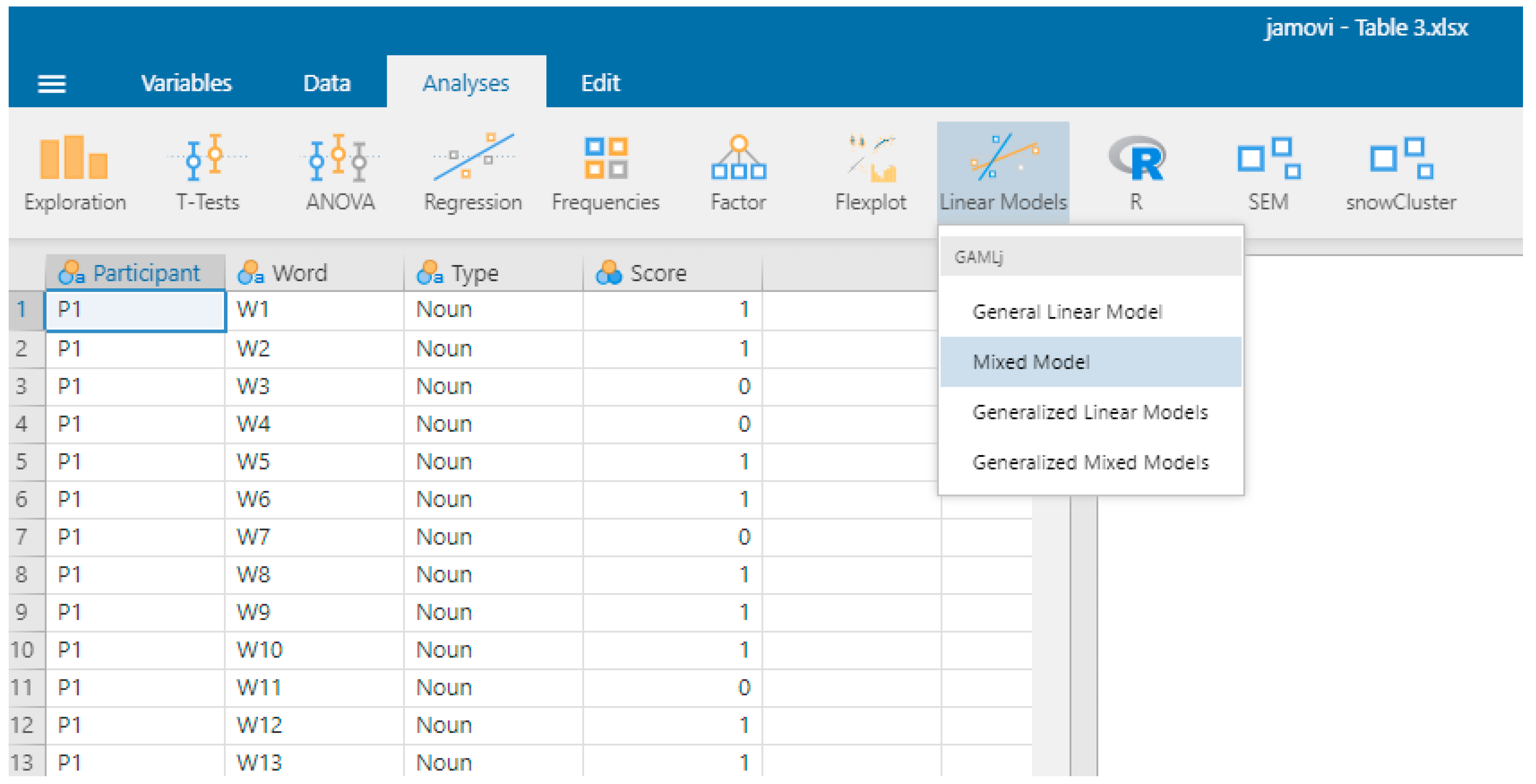Image resolution: width=1536 pixels, height=784 pixels.
Task: Select the Type column header
Action: coord(494,273)
